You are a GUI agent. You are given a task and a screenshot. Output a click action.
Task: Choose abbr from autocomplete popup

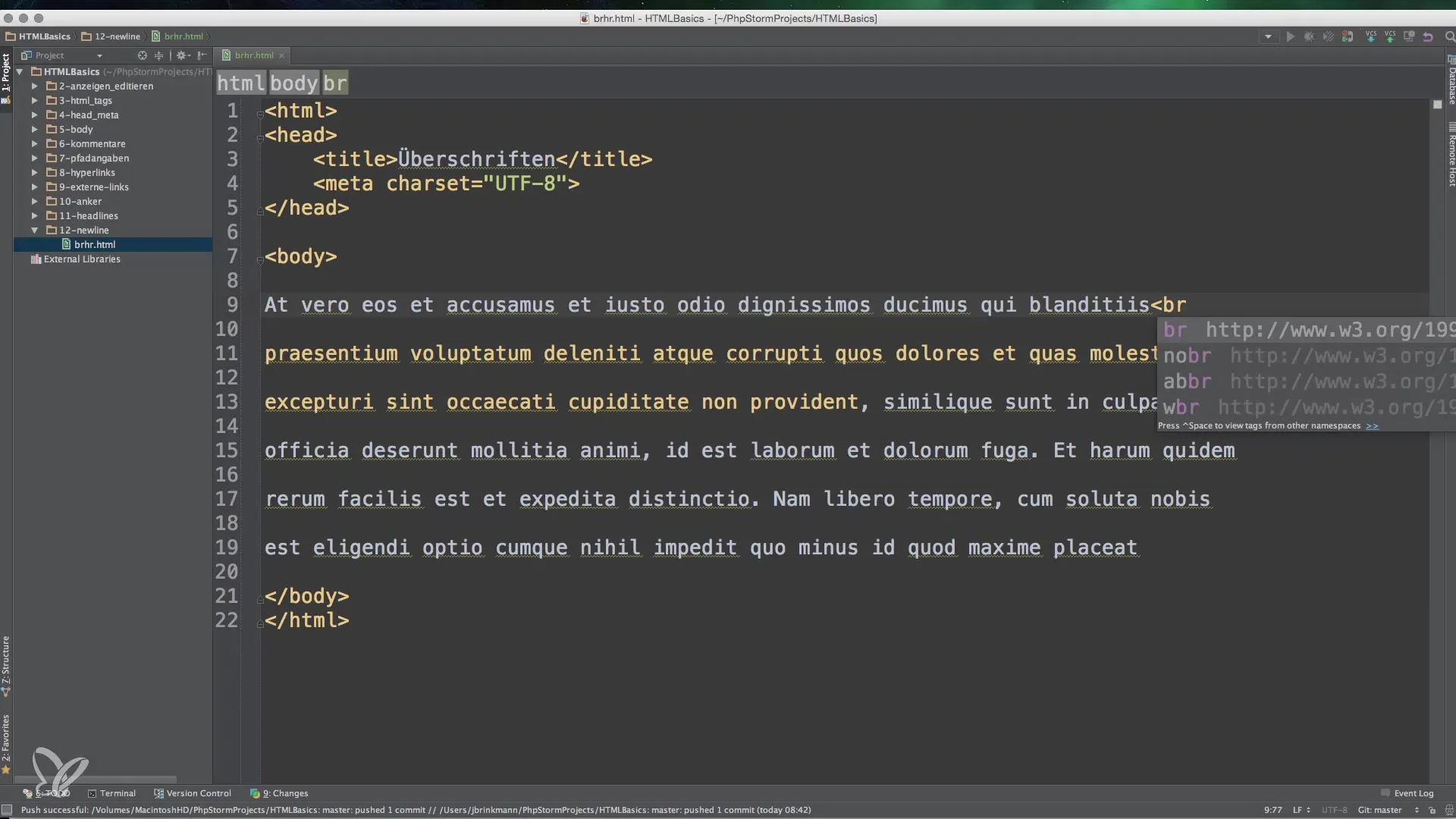(x=1306, y=381)
